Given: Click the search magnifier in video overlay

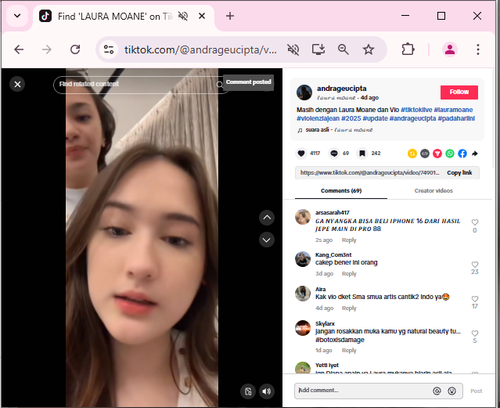Looking at the screenshot, I should 219,85.
